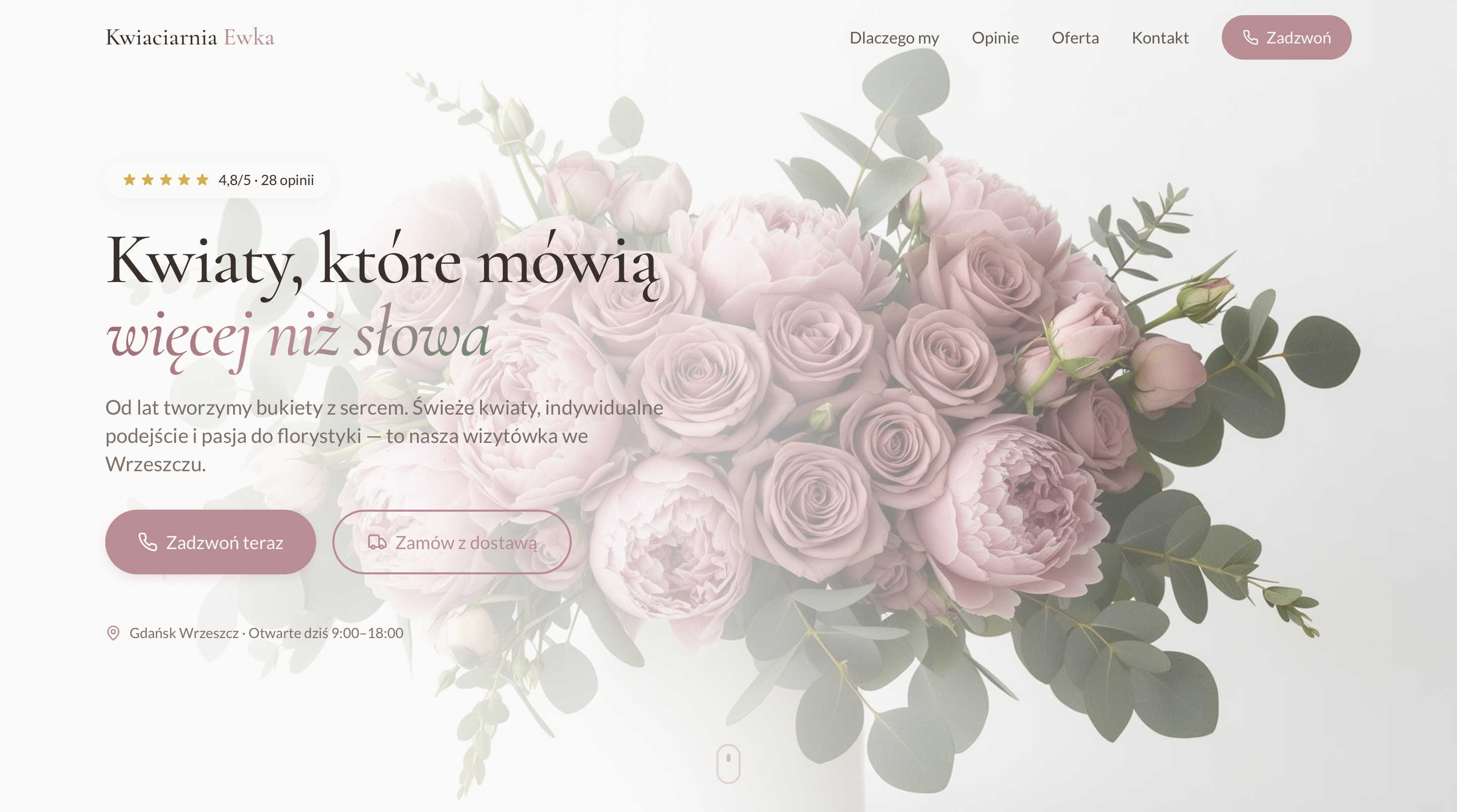The image size is (1457, 812).
Task: Click the Gdańsk Wrzeszcz opening hours text
Action: tap(266, 633)
